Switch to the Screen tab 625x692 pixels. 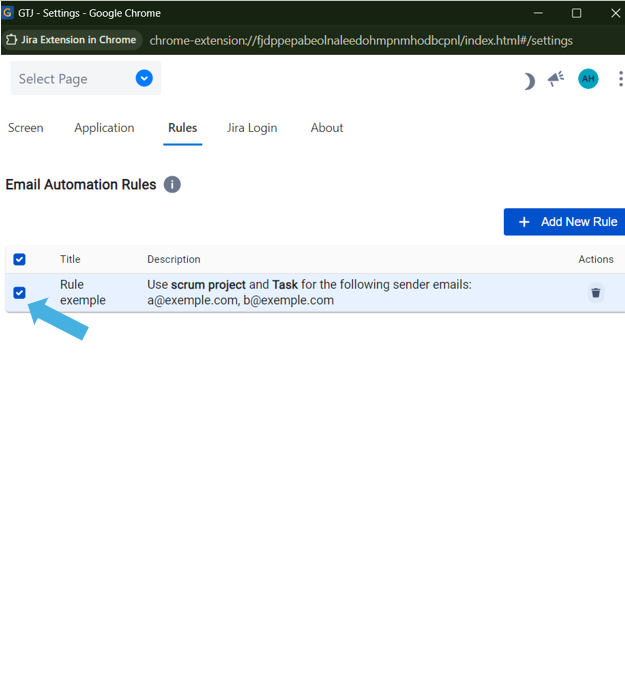[x=26, y=128]
